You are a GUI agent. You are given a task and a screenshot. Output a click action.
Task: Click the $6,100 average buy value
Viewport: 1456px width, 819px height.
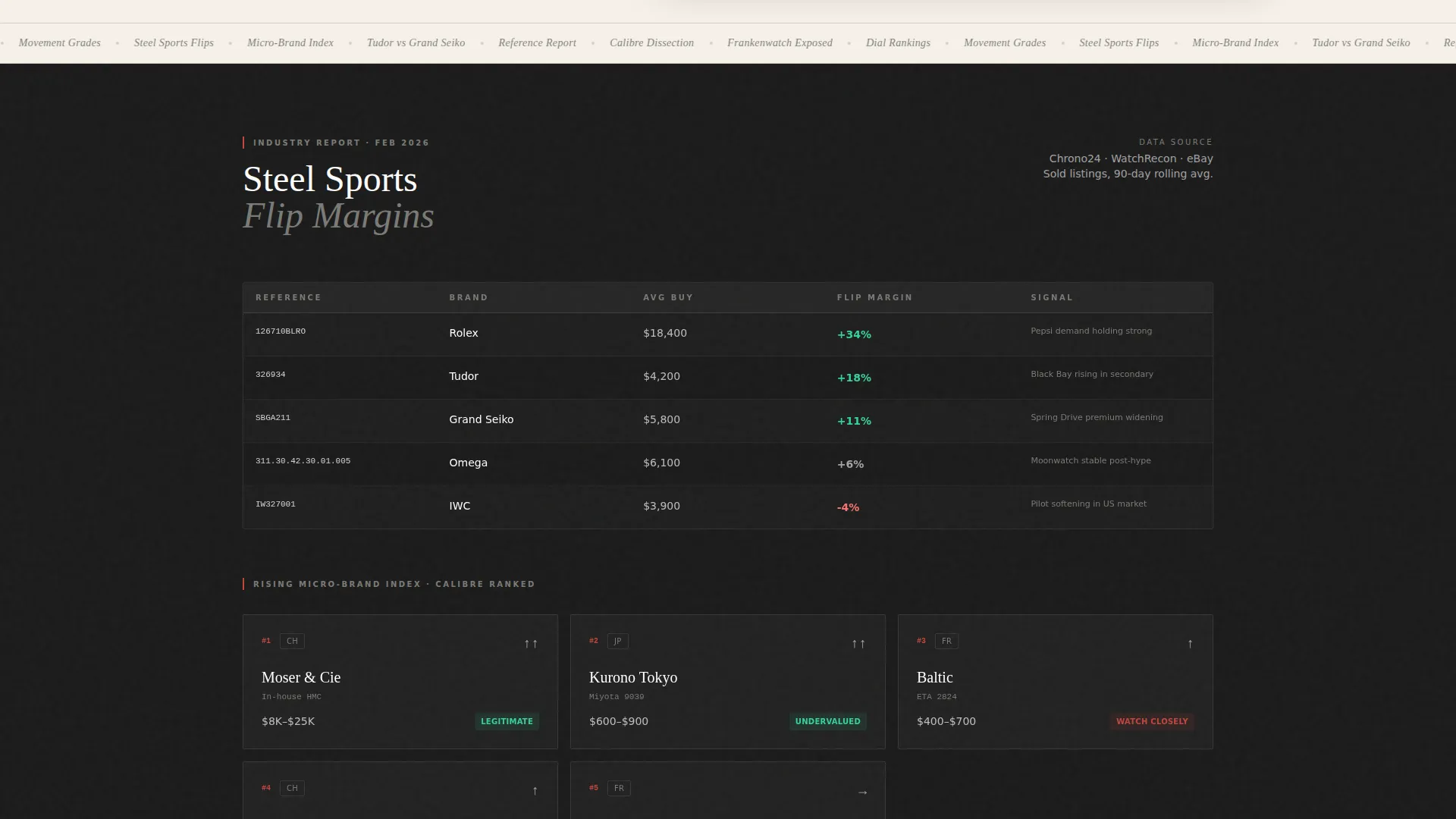point(661,463)
